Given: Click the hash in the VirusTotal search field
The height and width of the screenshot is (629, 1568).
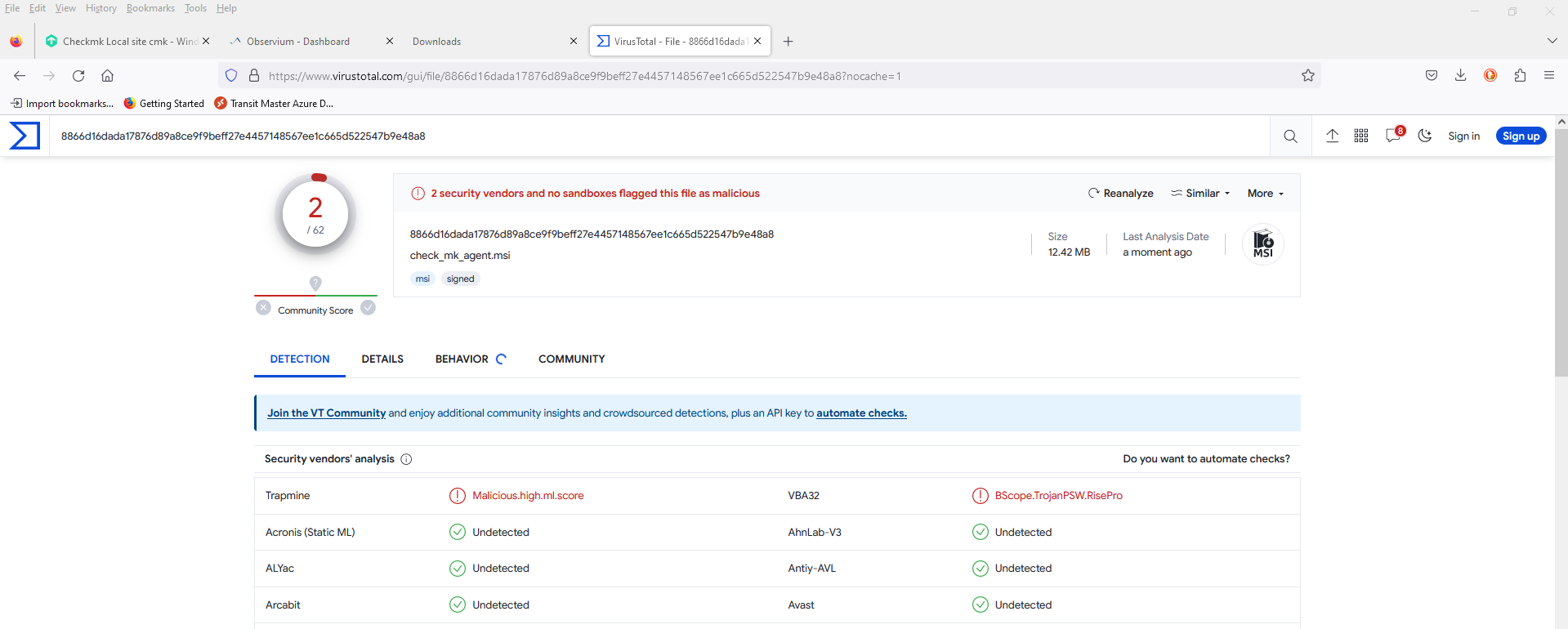Looking at the screenshot, I should pyautogui.click(x=243, y=136).
